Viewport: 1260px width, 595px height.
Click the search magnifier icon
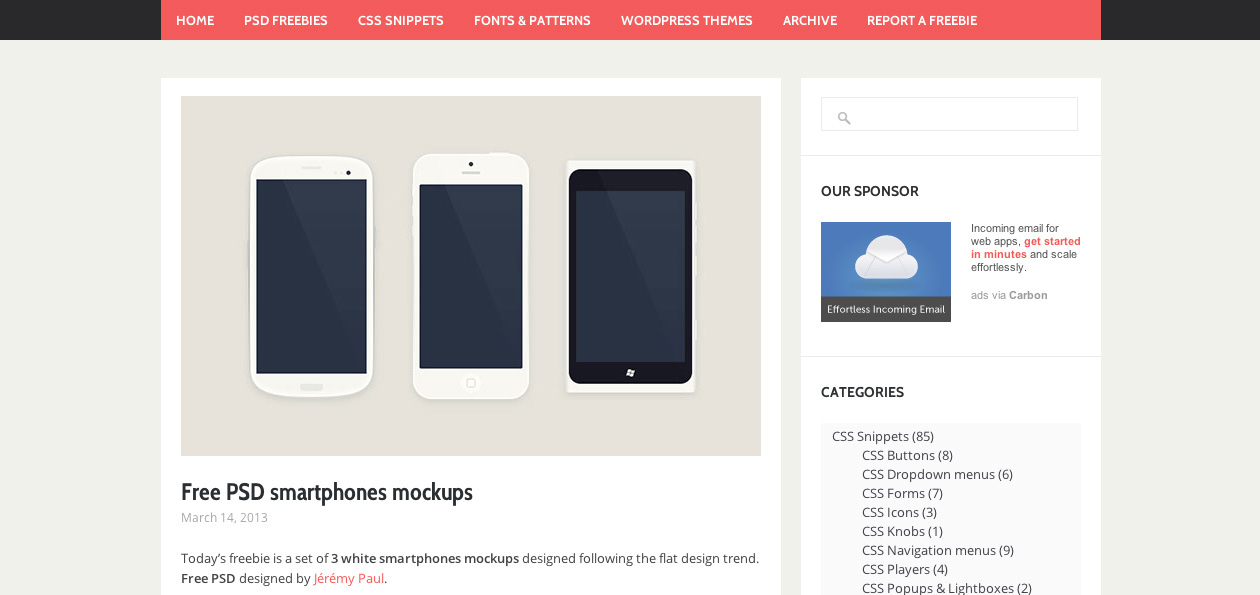tap(844, 118)
